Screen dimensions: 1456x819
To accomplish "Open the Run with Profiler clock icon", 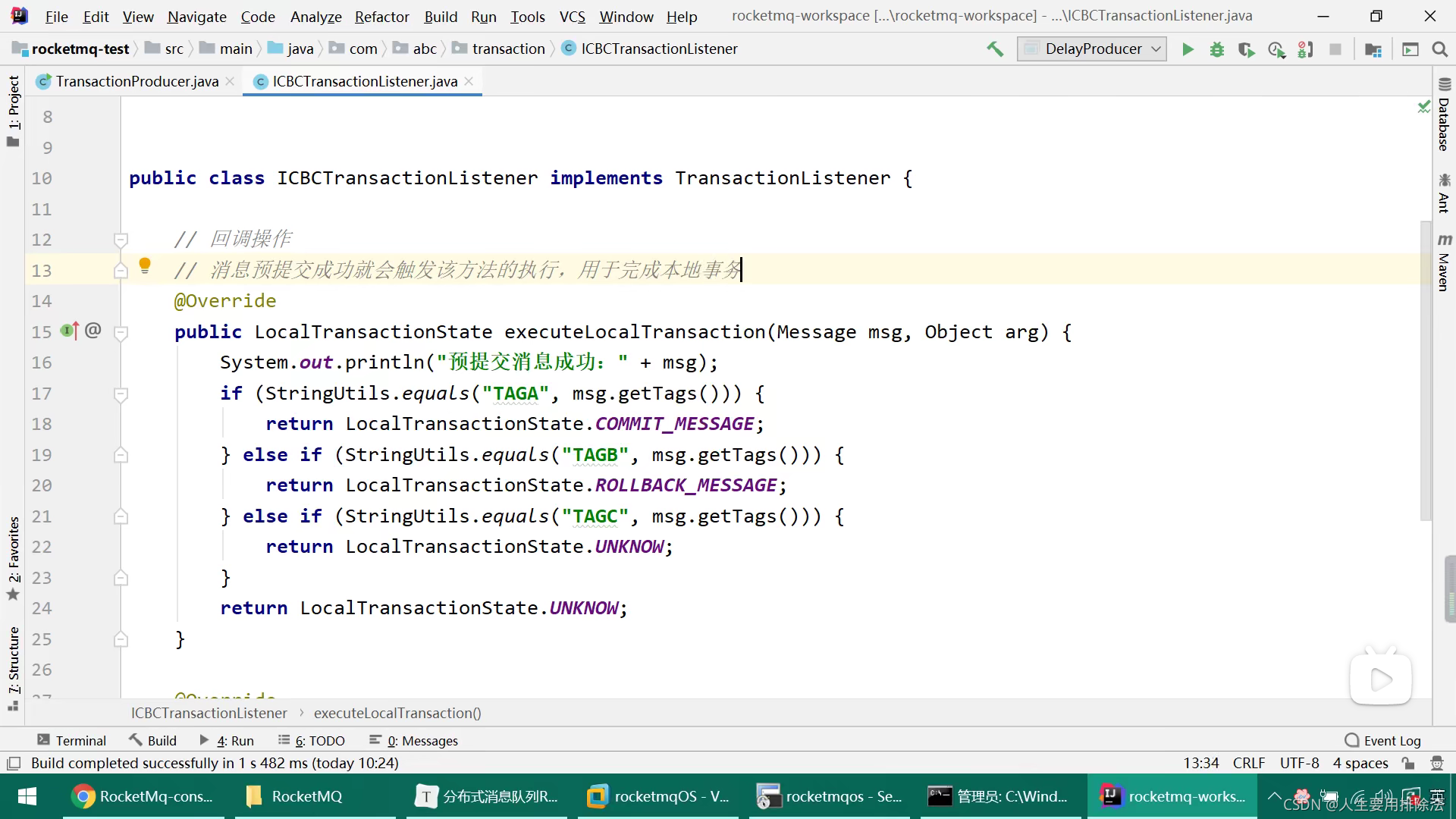I will click(x=1276, y=49).
